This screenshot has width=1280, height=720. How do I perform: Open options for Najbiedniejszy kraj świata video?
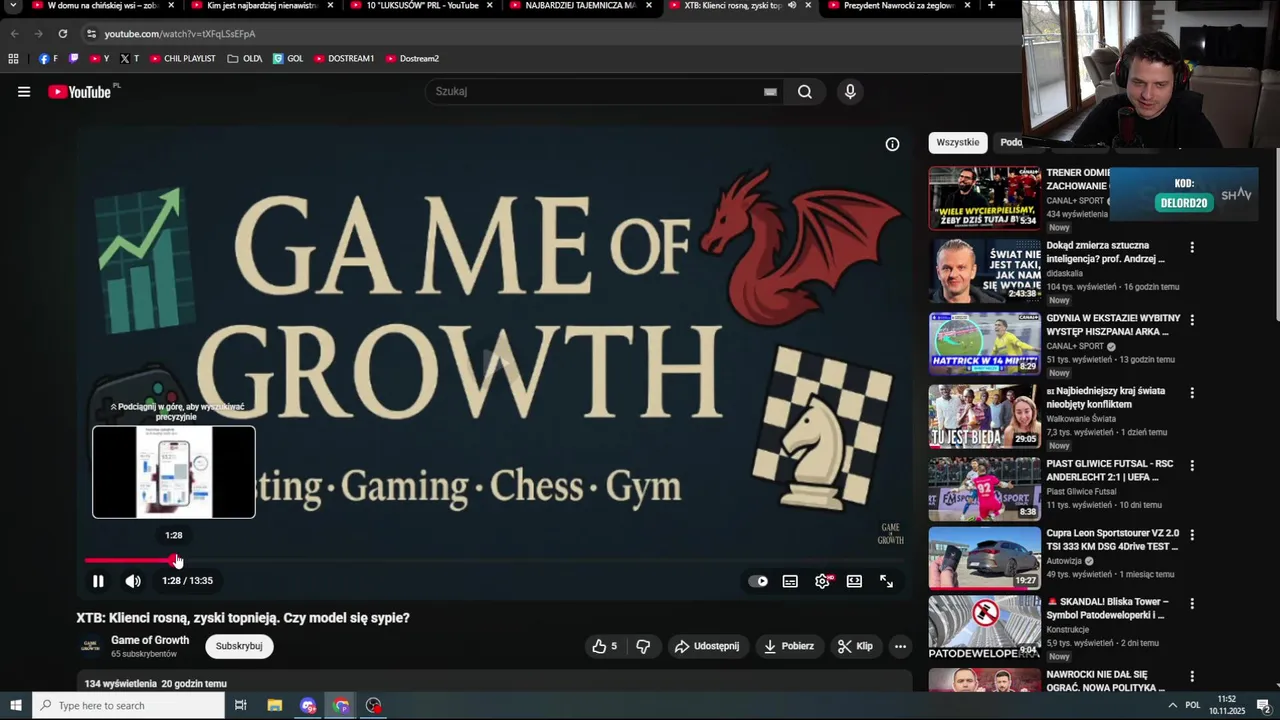(x=1191, y=393)
